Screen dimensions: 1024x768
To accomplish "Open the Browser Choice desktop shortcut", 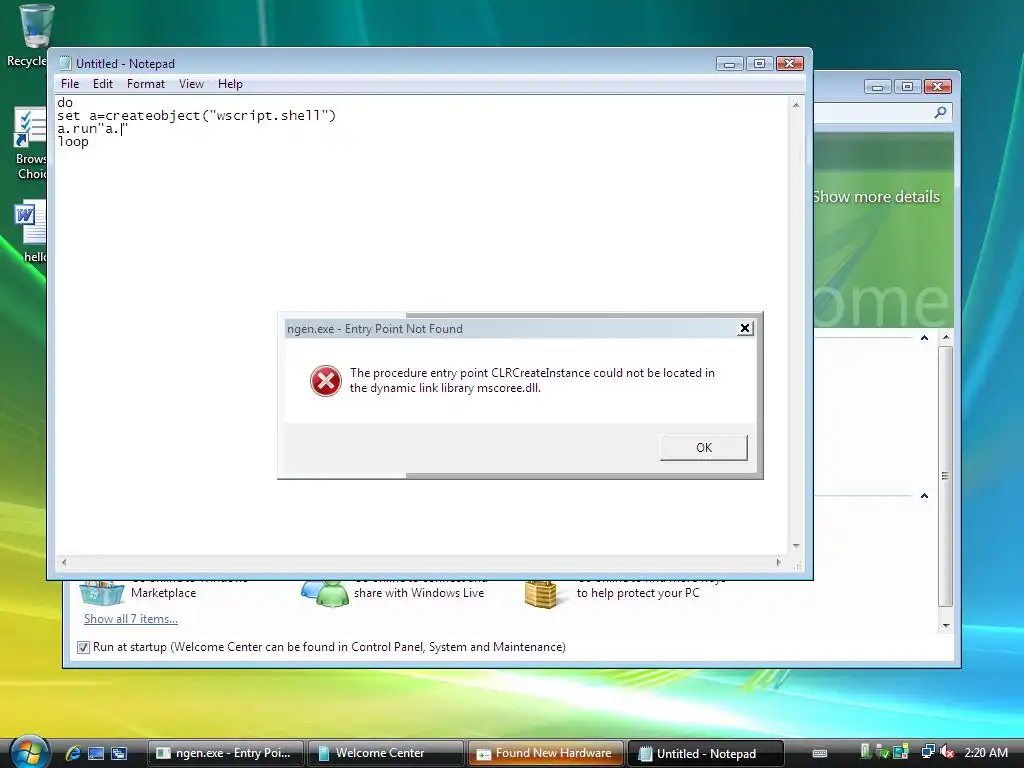I will [30, 127].
